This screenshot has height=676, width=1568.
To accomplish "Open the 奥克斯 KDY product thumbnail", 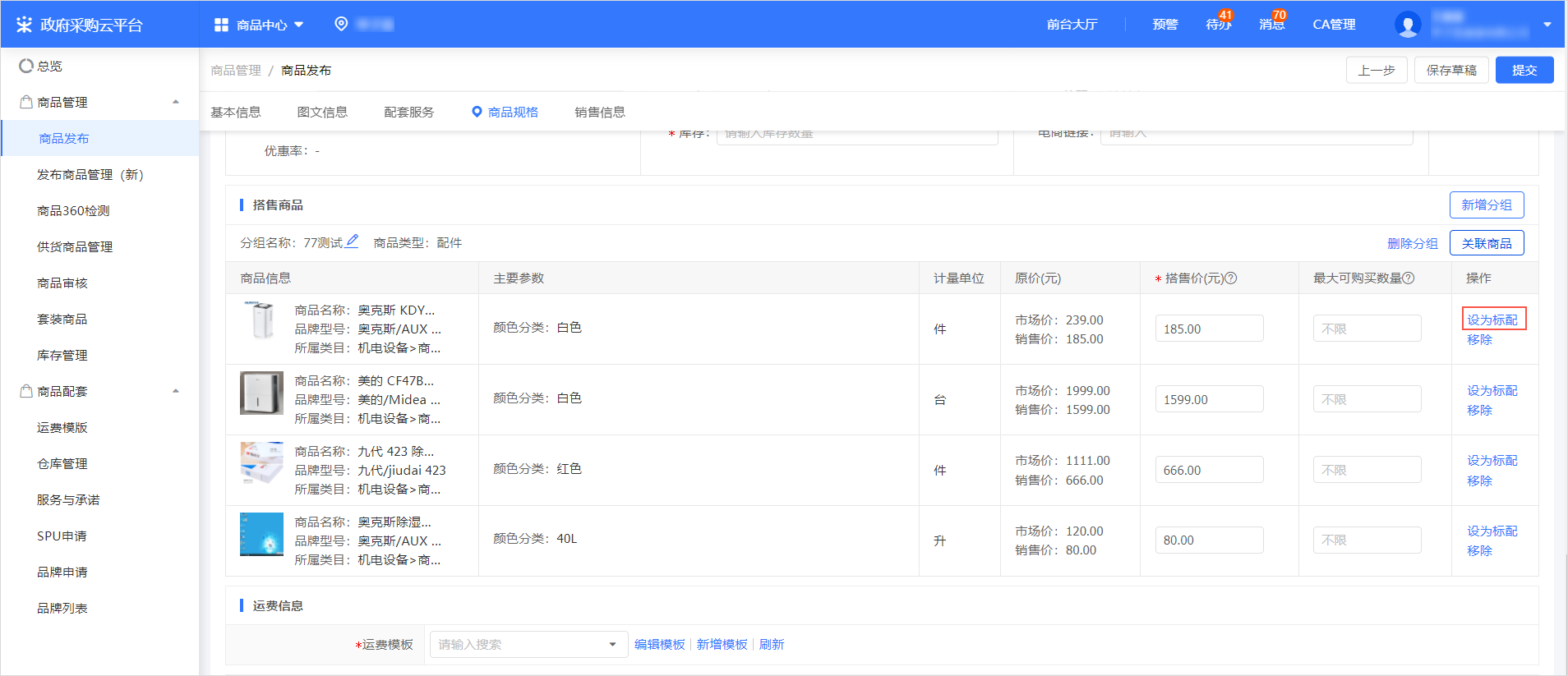I will pos(261,320).
